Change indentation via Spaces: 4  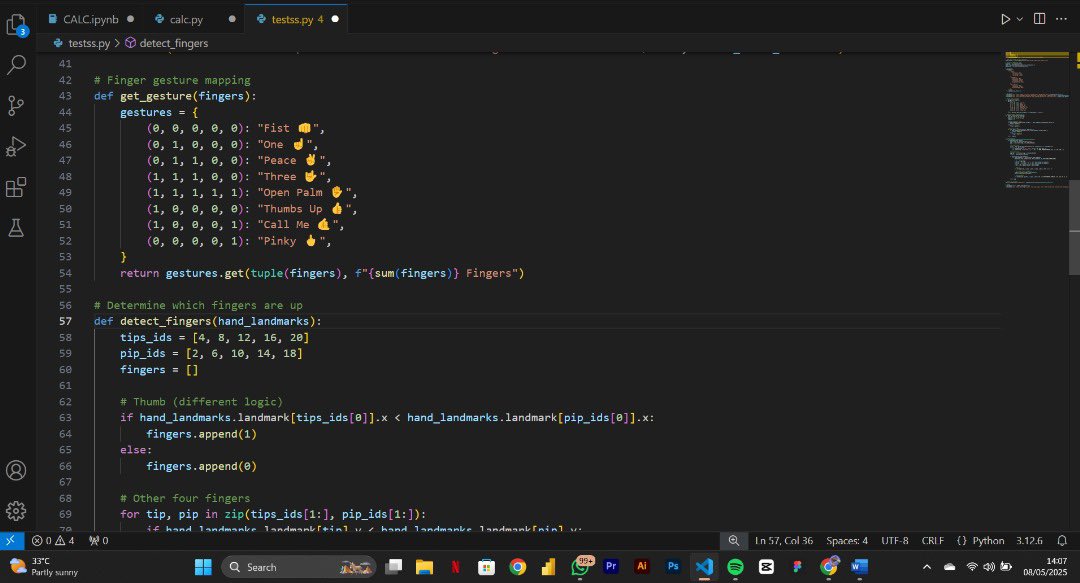tap(847, 540)
